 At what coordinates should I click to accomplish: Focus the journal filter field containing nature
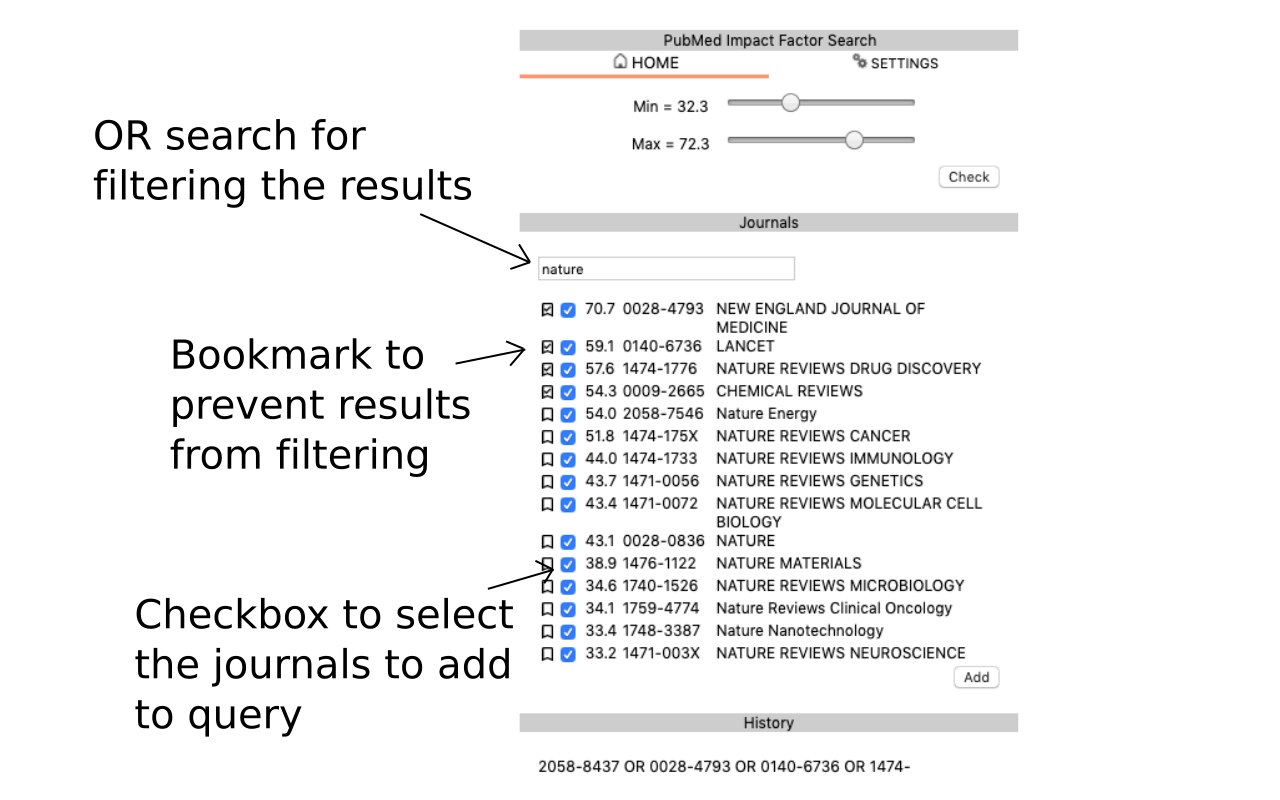pyautogui.click(x=666, y=268)
